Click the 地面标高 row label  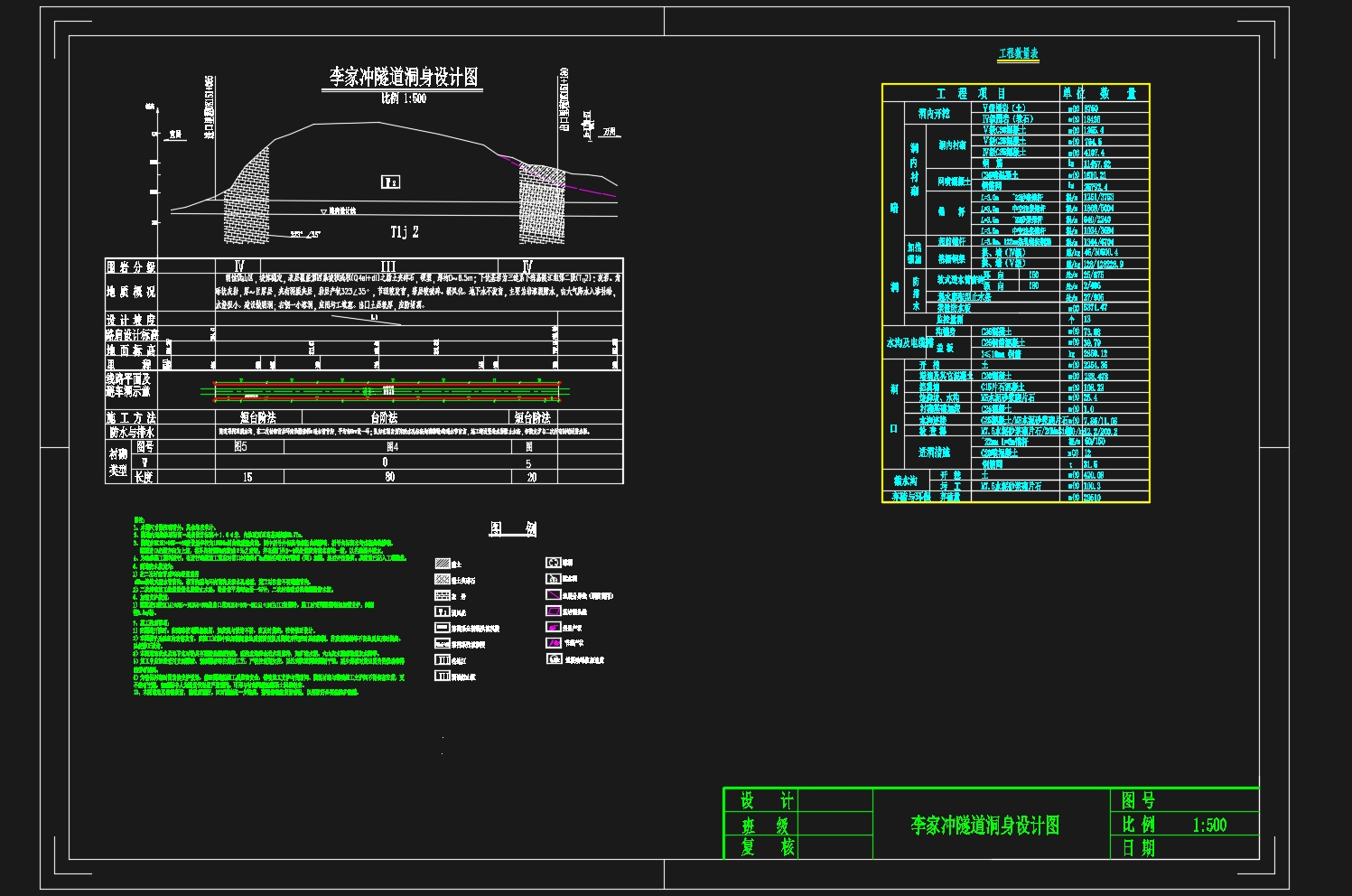click(x=132, y=350)
